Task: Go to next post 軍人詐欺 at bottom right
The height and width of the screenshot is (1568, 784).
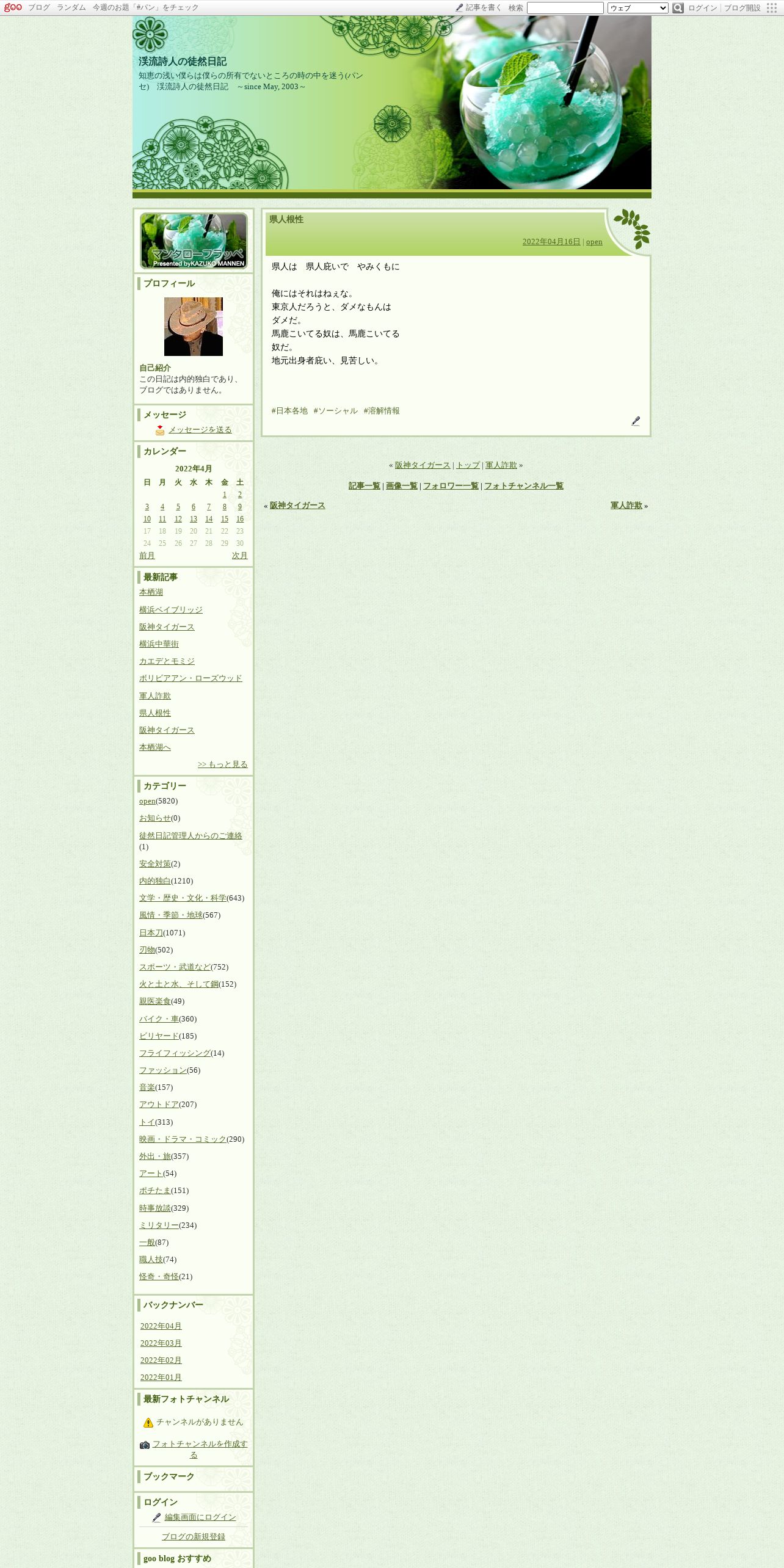Action: tap(626, 506)
